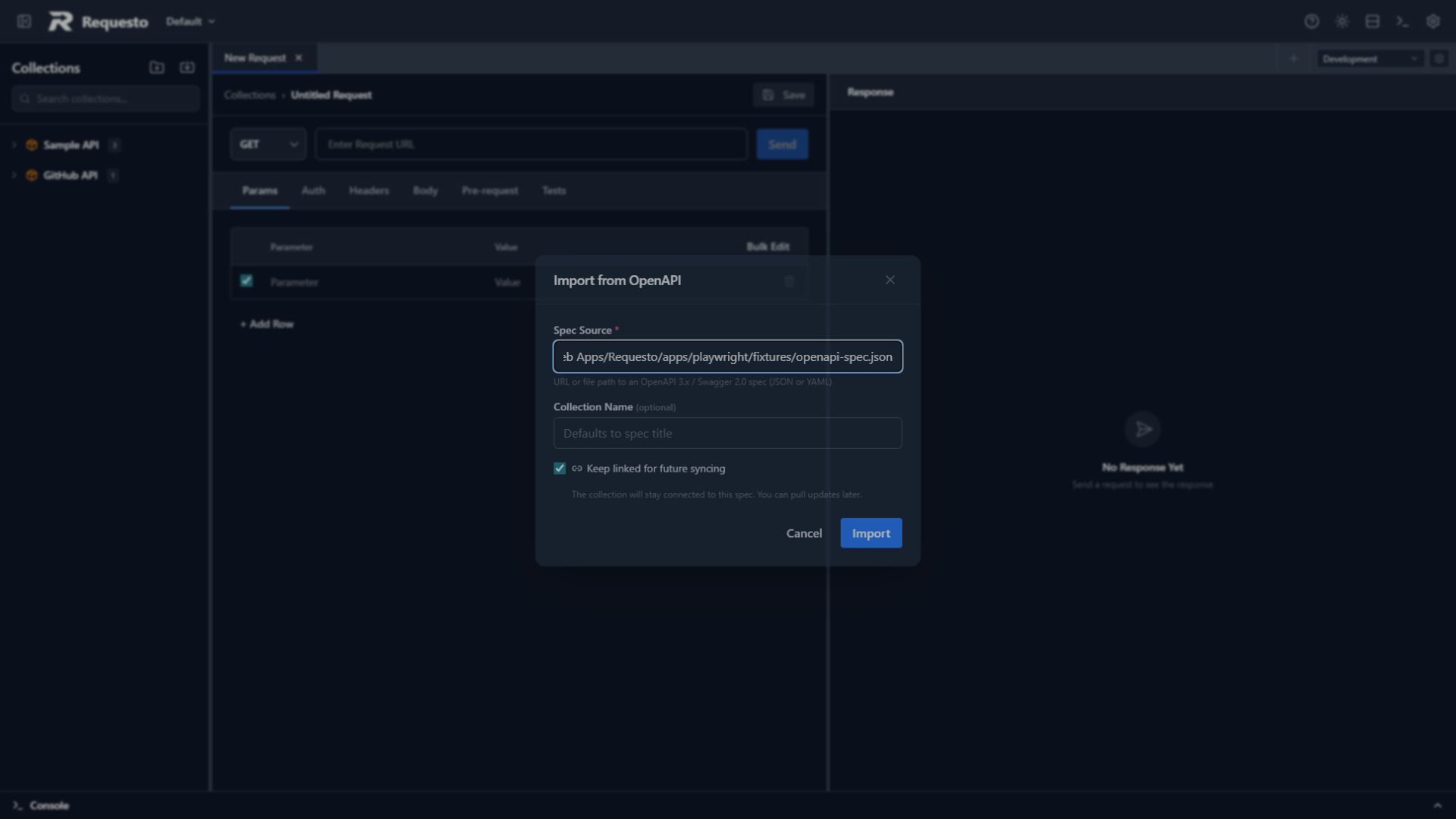The height and width of the screenshot is (819, 1456).
Task: Toggle the Parameter row checkbox
Action: click(x=246, y=281)
